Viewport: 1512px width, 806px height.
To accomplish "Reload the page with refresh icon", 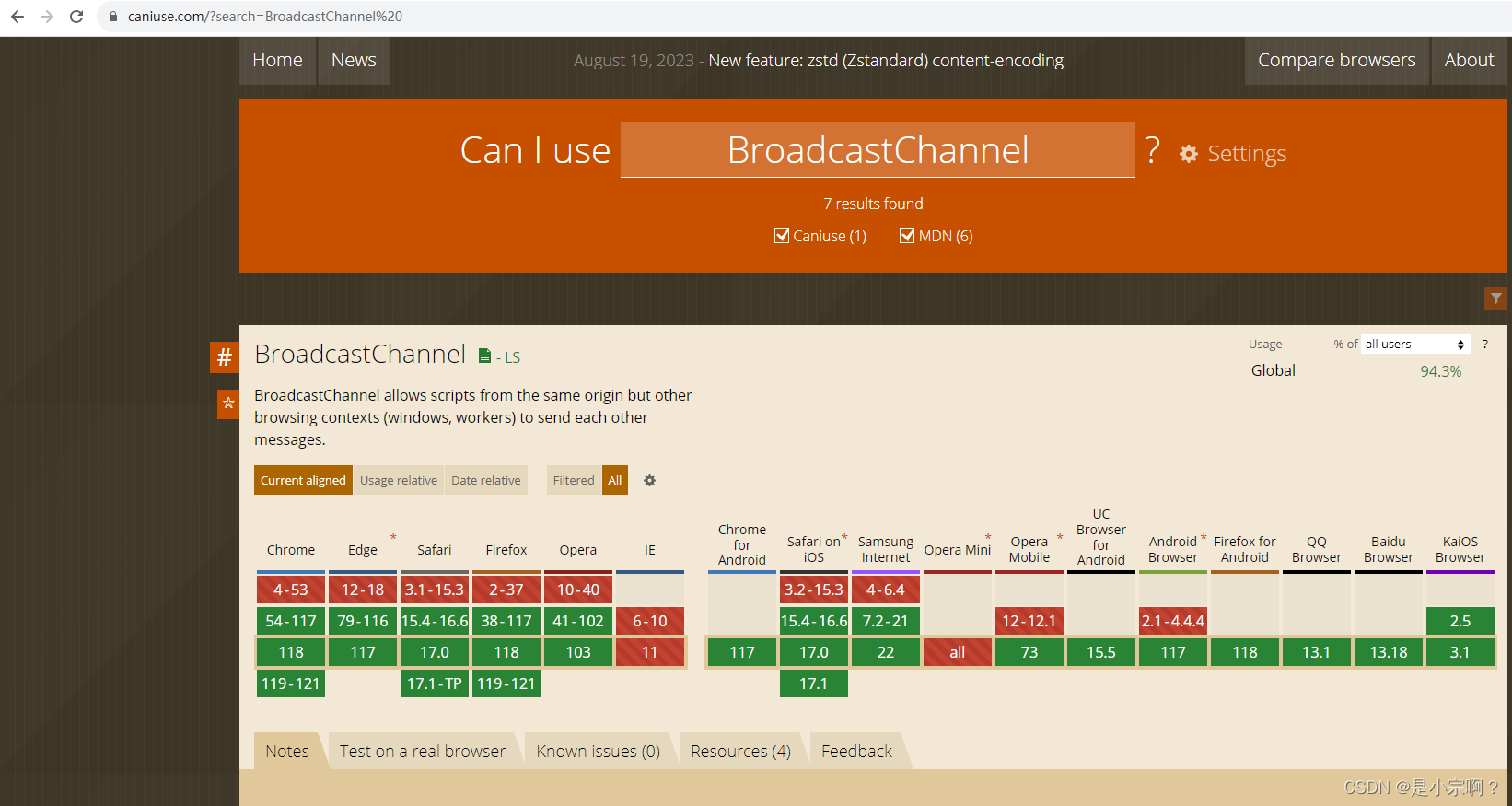I will [76, 17].
